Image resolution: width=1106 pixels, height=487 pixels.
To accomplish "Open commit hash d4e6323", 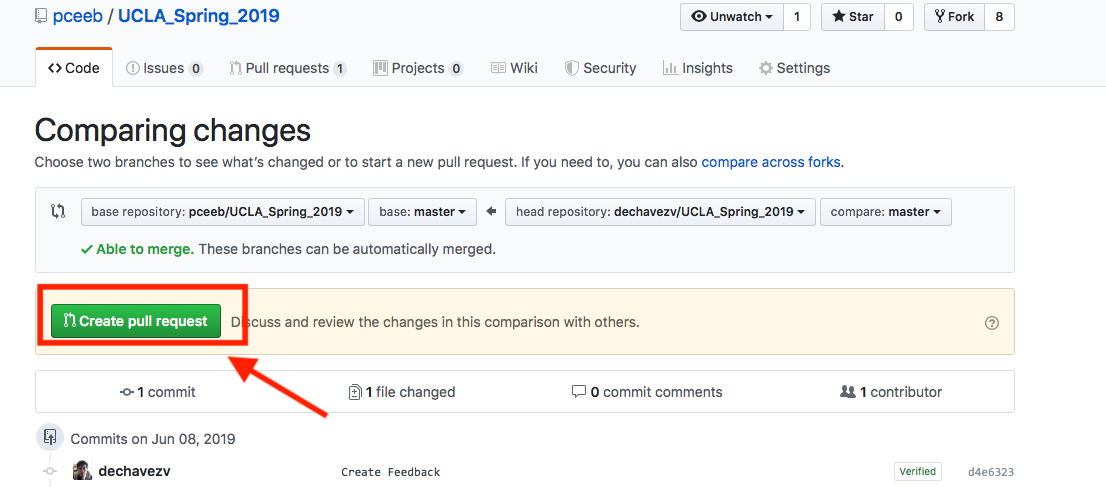I will point(991,471).
